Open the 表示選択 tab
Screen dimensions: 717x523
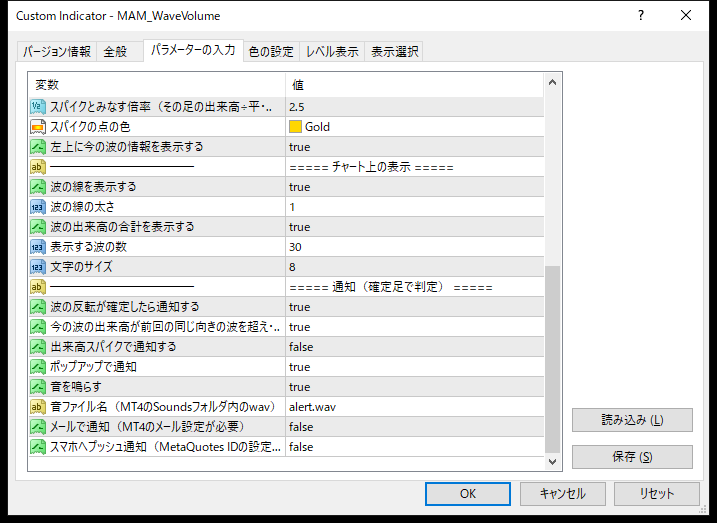coord(394,51)
